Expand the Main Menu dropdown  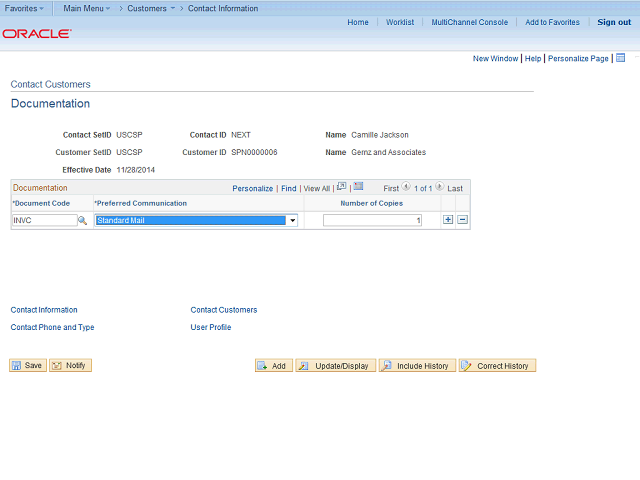[x=87, y=8]
